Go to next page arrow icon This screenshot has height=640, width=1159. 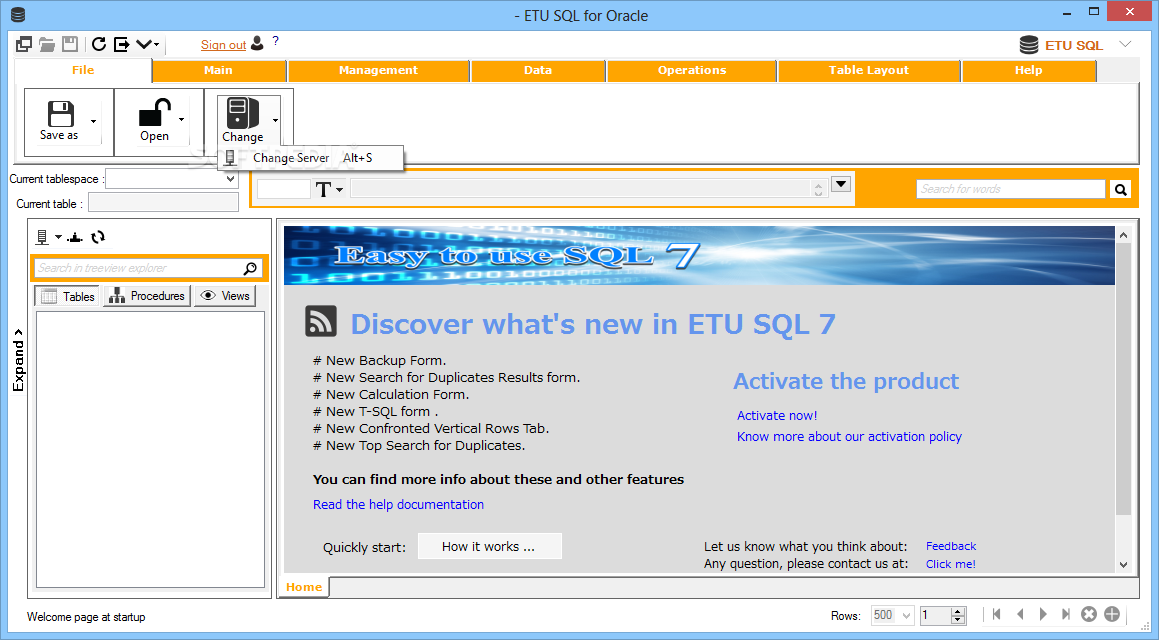(x=1043, y=614)
